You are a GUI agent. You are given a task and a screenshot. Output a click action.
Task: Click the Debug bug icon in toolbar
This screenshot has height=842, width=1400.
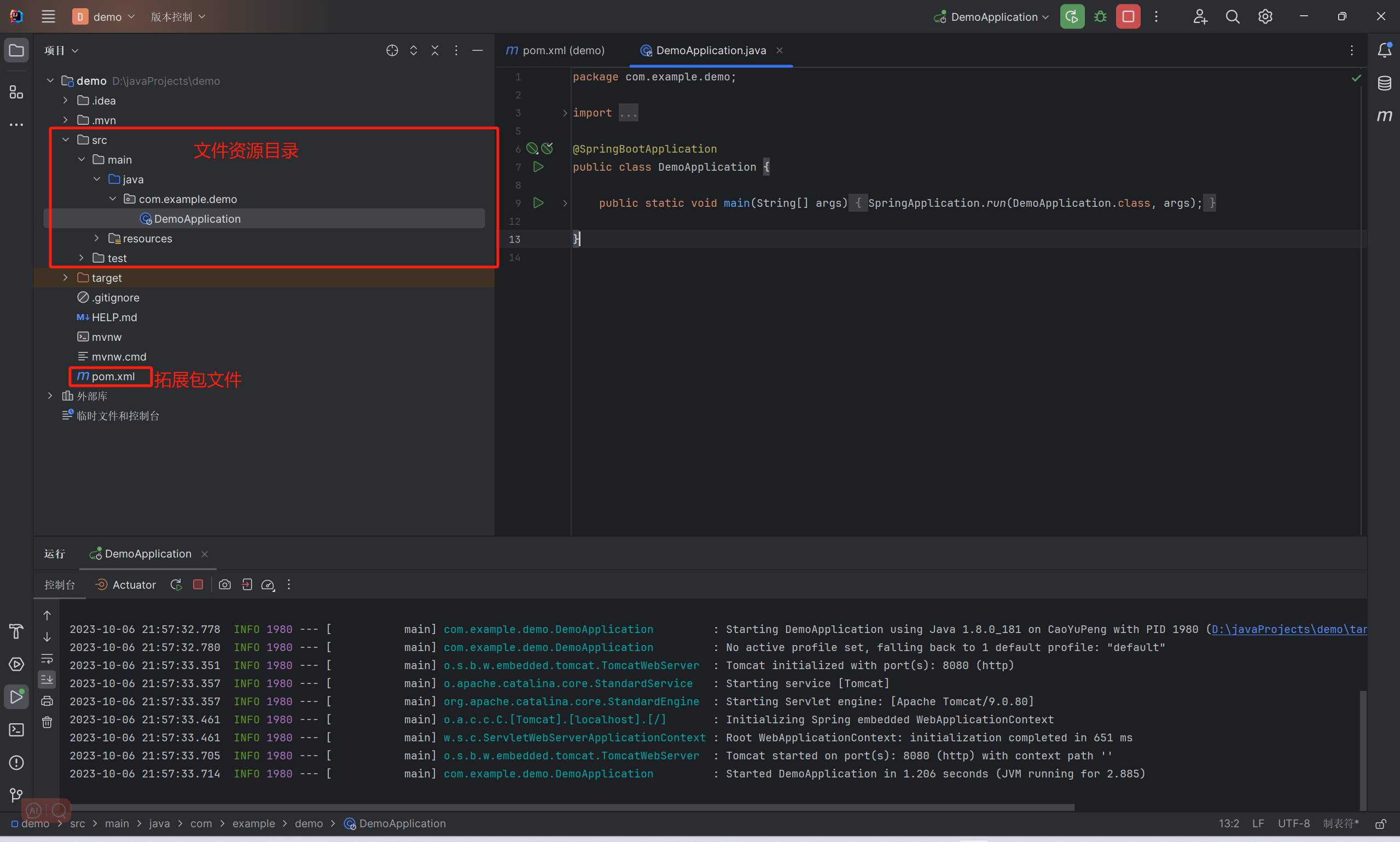1100,17
